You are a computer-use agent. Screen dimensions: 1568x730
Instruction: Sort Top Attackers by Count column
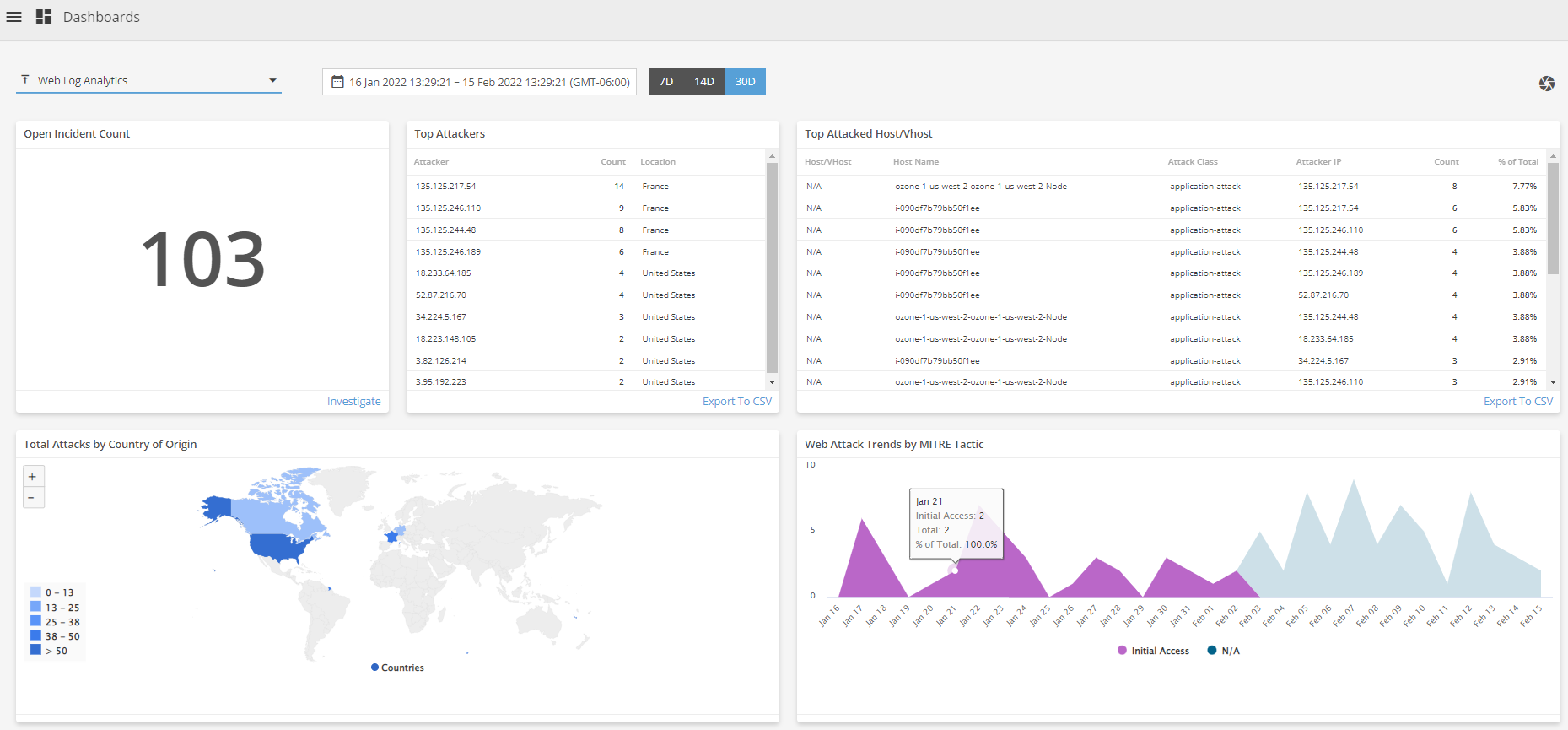coord(612,162)
